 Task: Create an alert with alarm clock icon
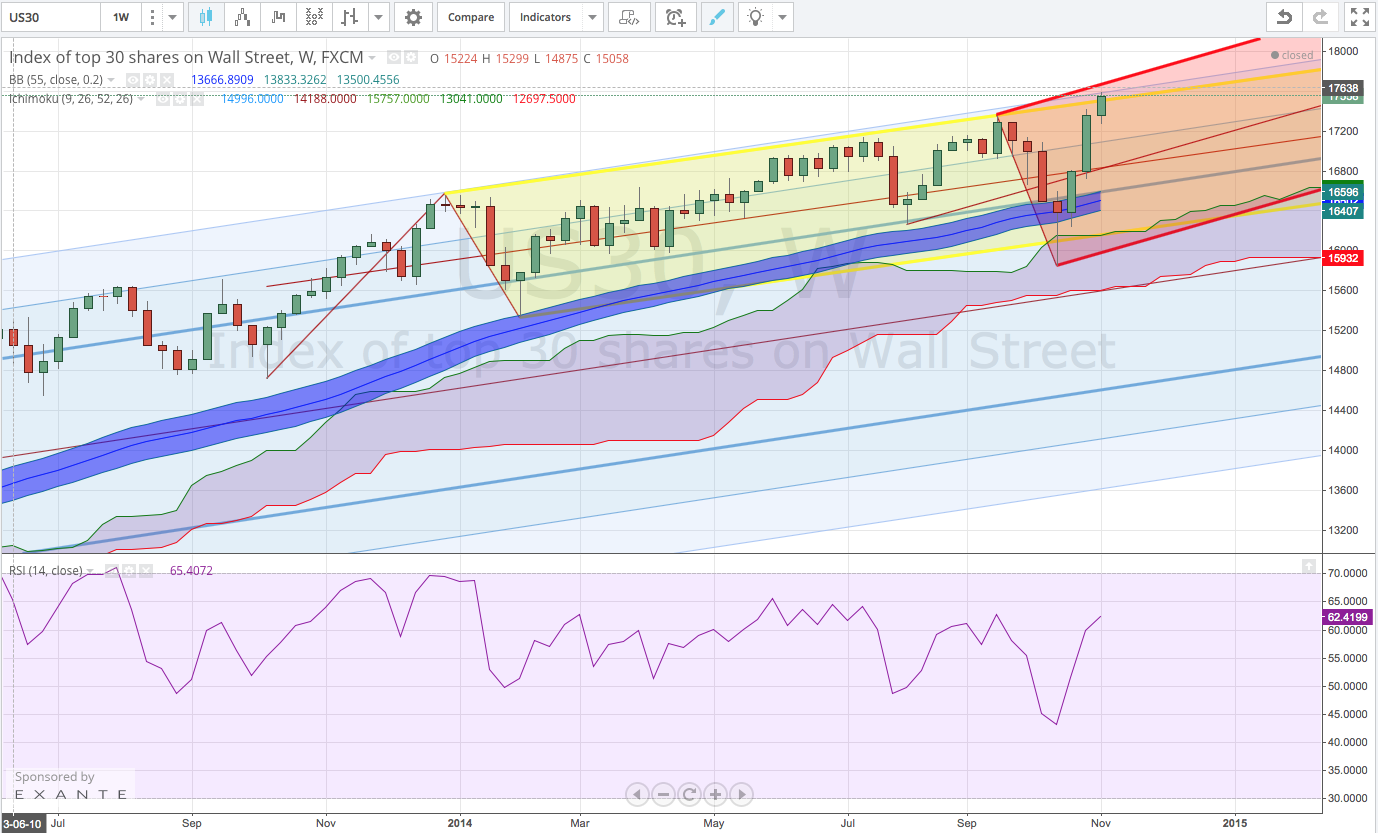click(x=676, y=17)
